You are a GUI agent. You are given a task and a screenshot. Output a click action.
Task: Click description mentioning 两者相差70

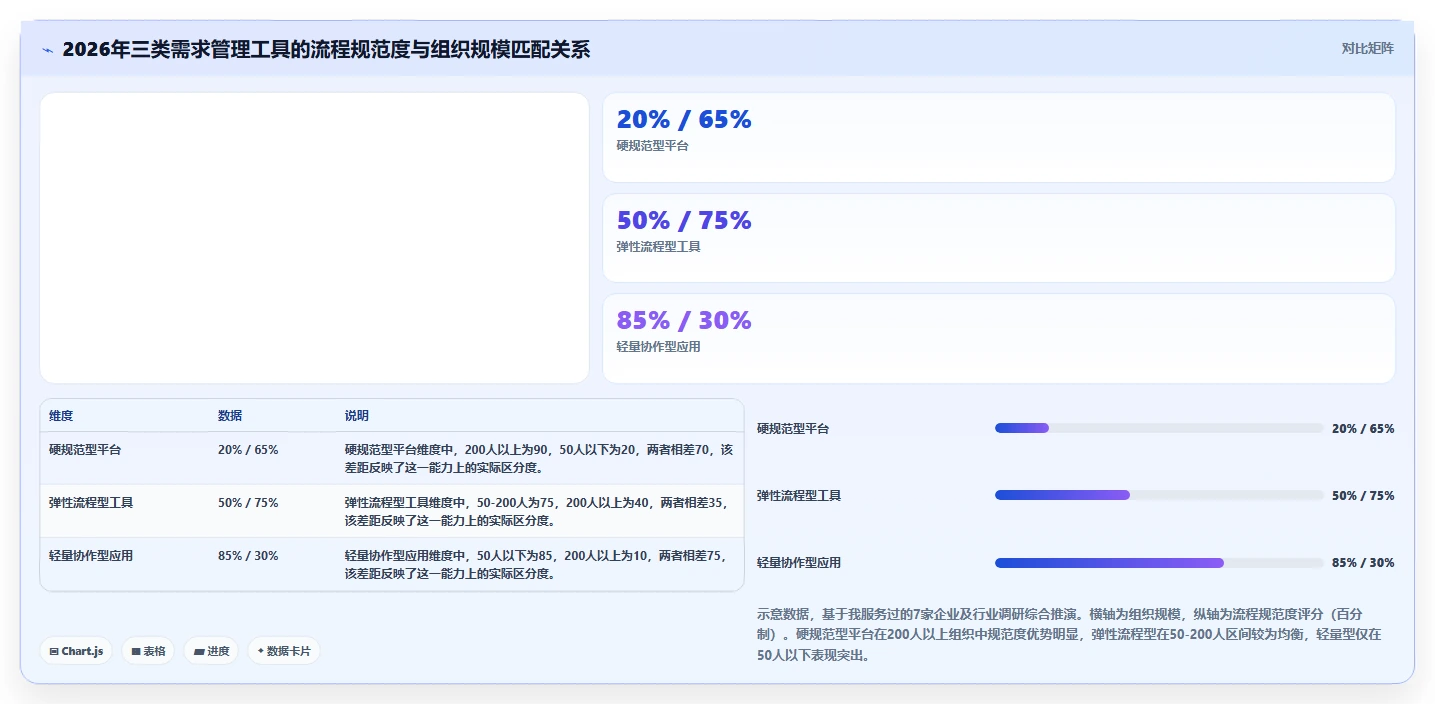click(x=539, y=459)
